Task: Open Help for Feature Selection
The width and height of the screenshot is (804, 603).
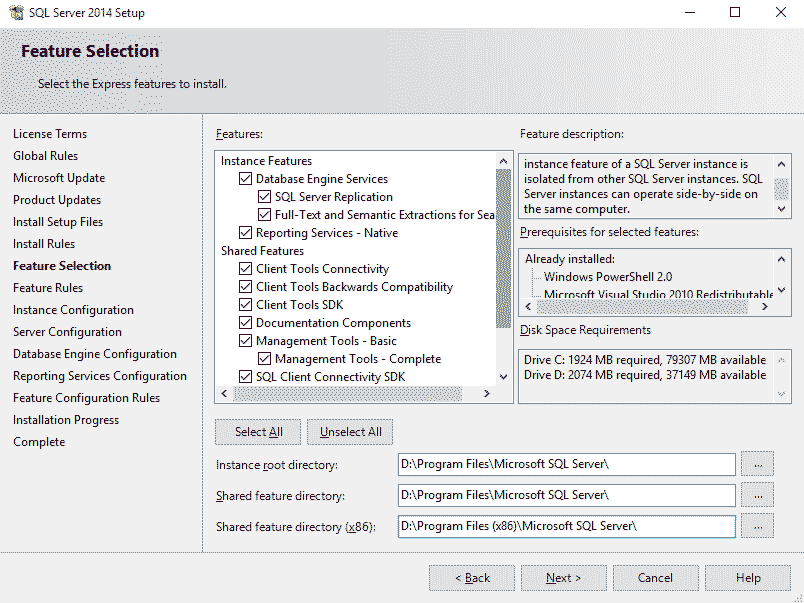Action: (747, 578)
